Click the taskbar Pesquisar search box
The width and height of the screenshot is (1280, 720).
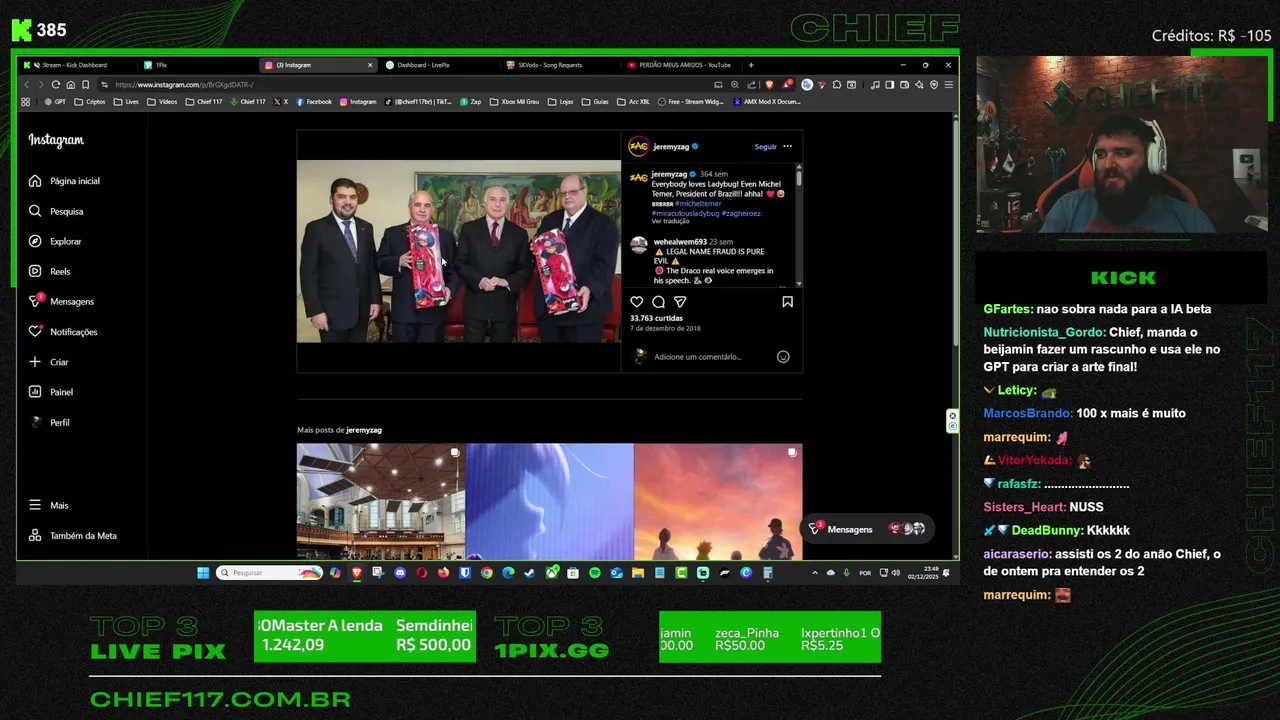tap(269, 573)
